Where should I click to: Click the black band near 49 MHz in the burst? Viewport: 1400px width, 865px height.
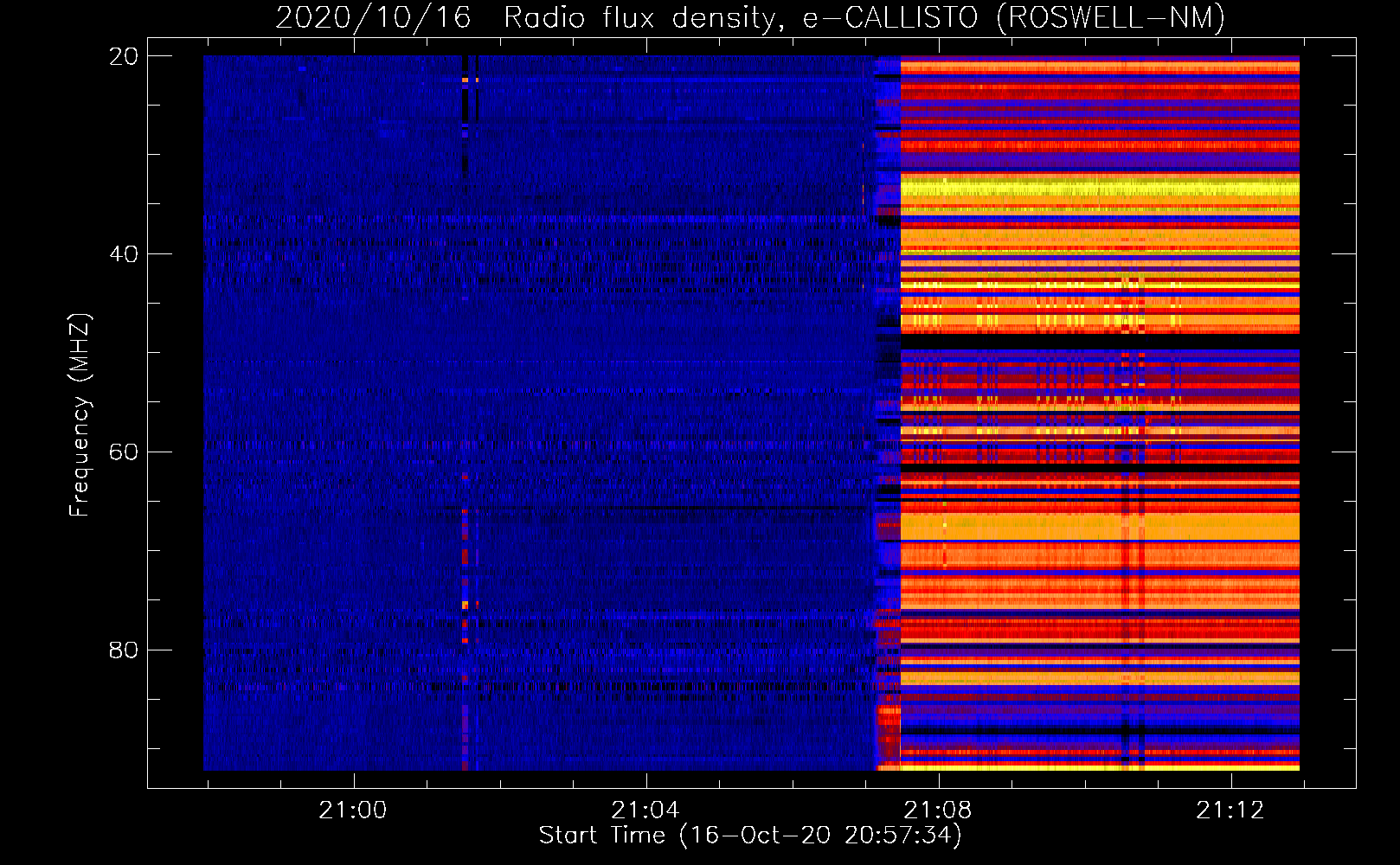click(1100, 342)
